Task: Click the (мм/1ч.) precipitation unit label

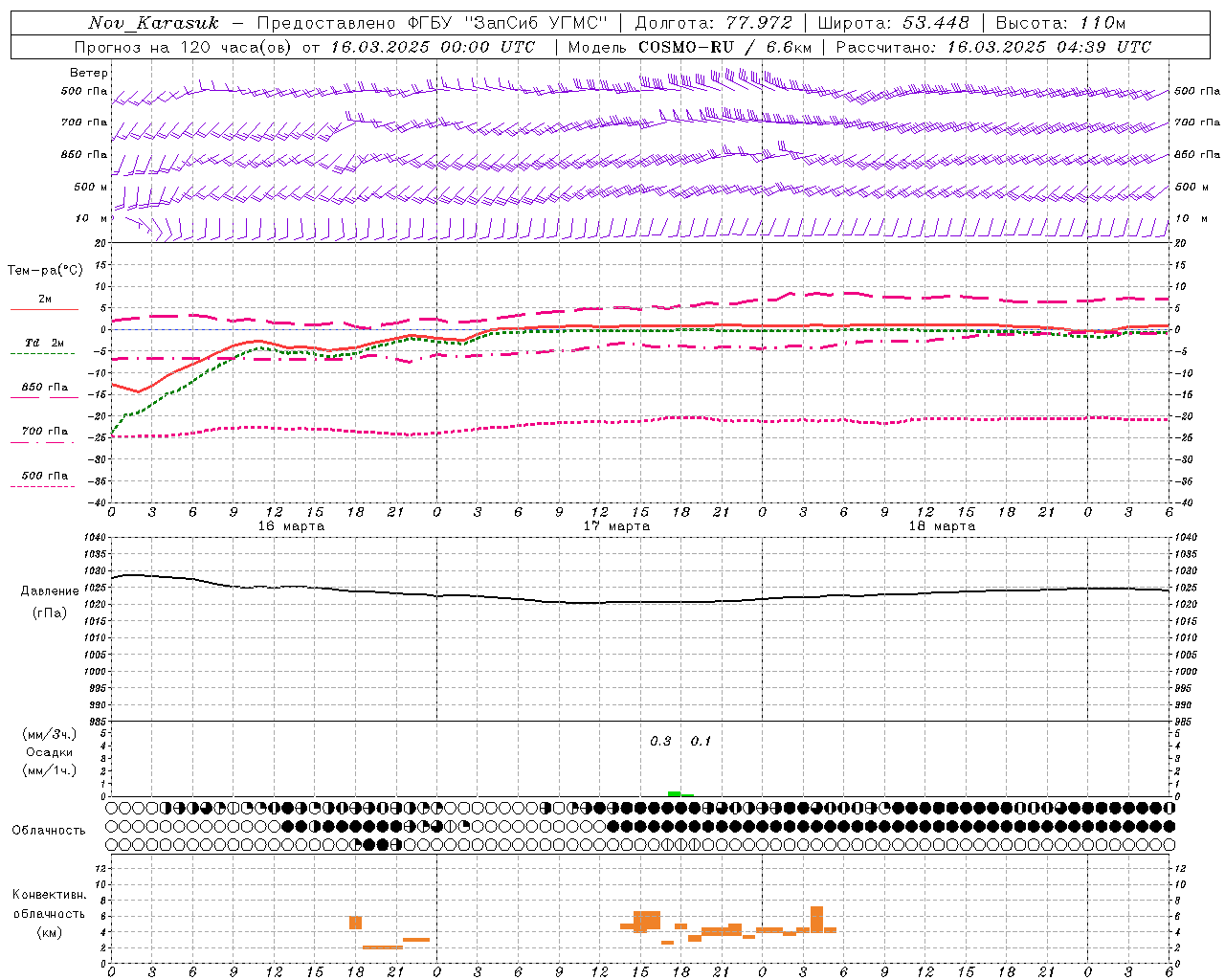Action: (50, 770)
